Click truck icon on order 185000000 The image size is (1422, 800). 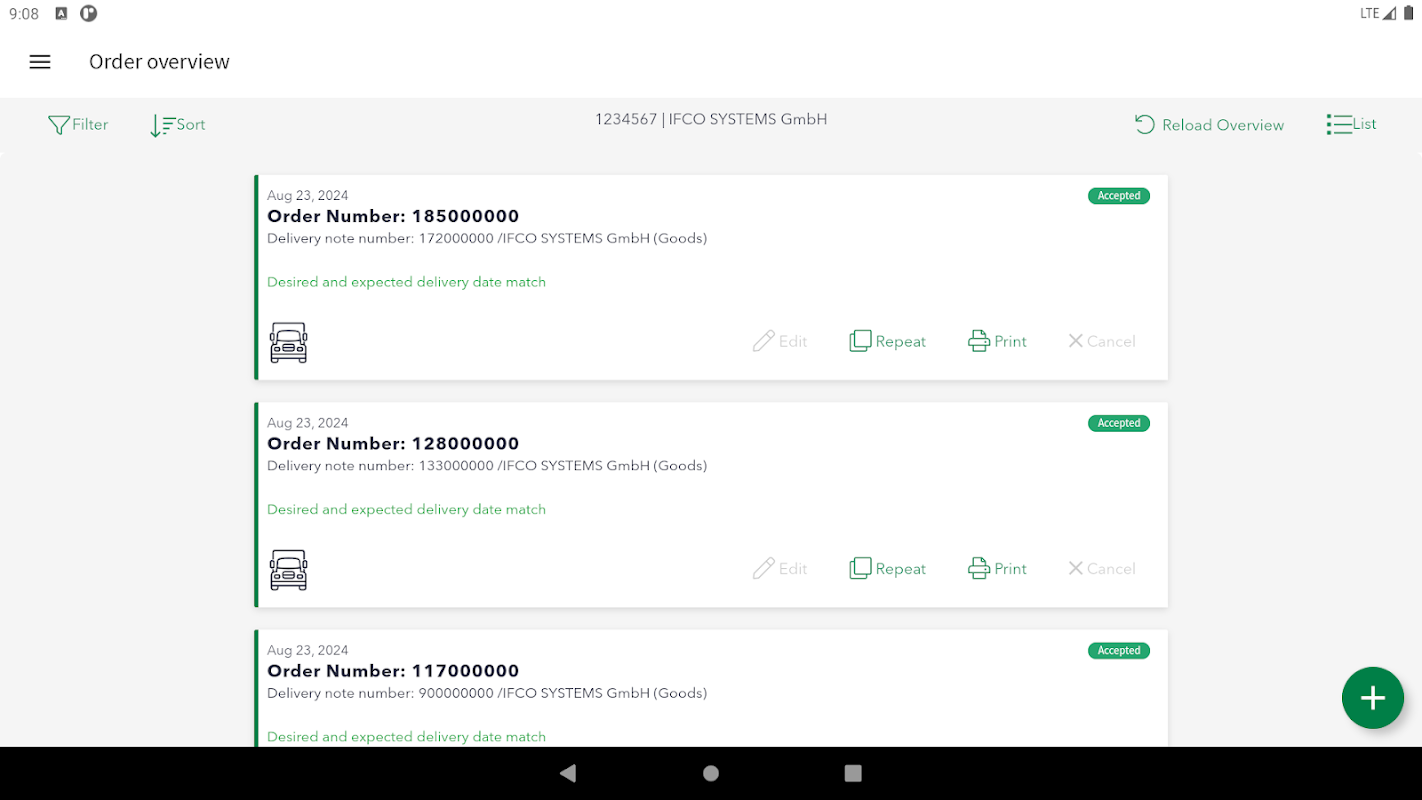[x=289, y=342]
